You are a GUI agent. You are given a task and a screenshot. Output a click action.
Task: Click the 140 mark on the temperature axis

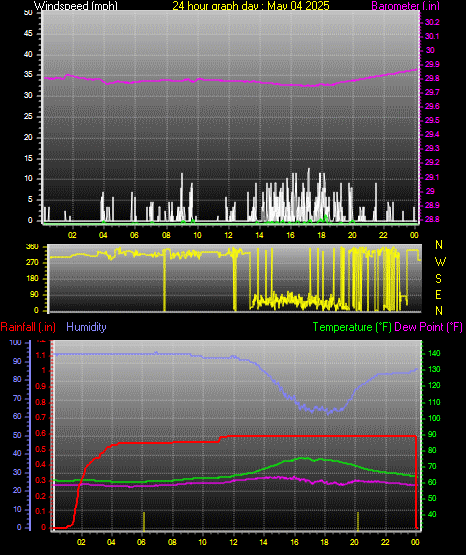coord(434,353)
